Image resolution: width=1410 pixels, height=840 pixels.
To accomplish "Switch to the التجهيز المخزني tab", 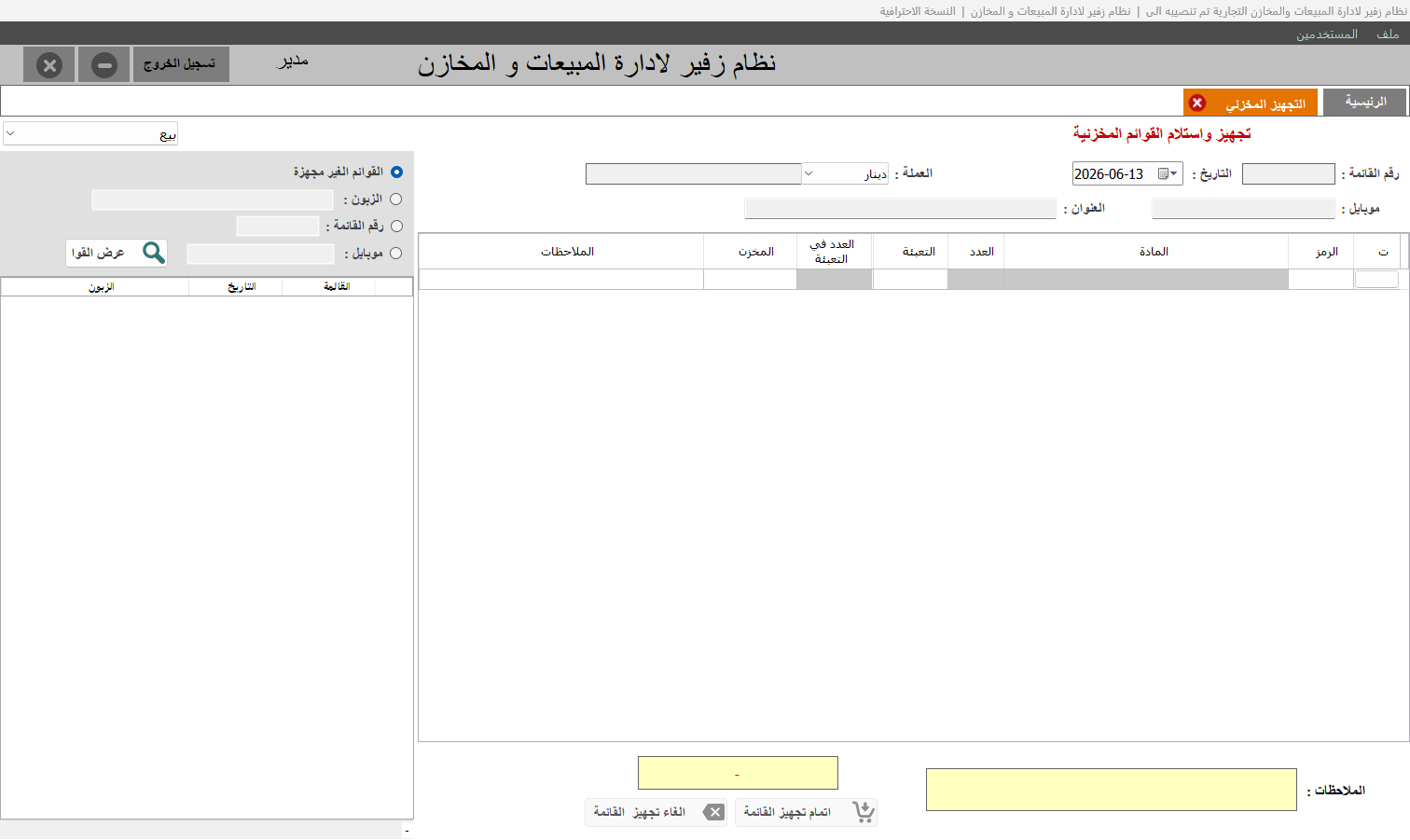I will click(x=1251, y=103).
